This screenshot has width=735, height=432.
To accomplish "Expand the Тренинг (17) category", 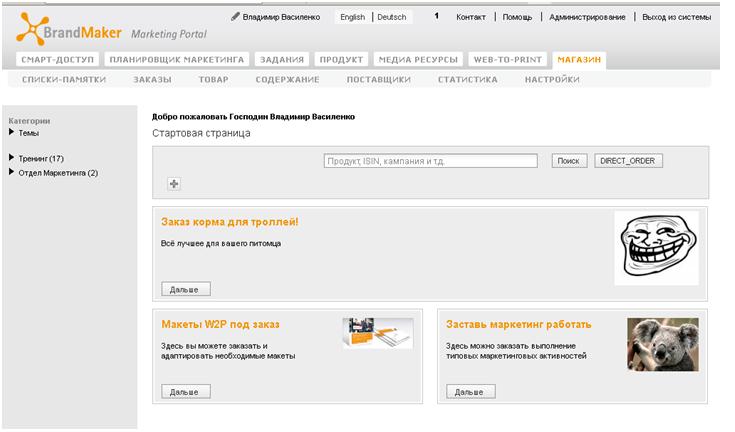I will [11, 157].
